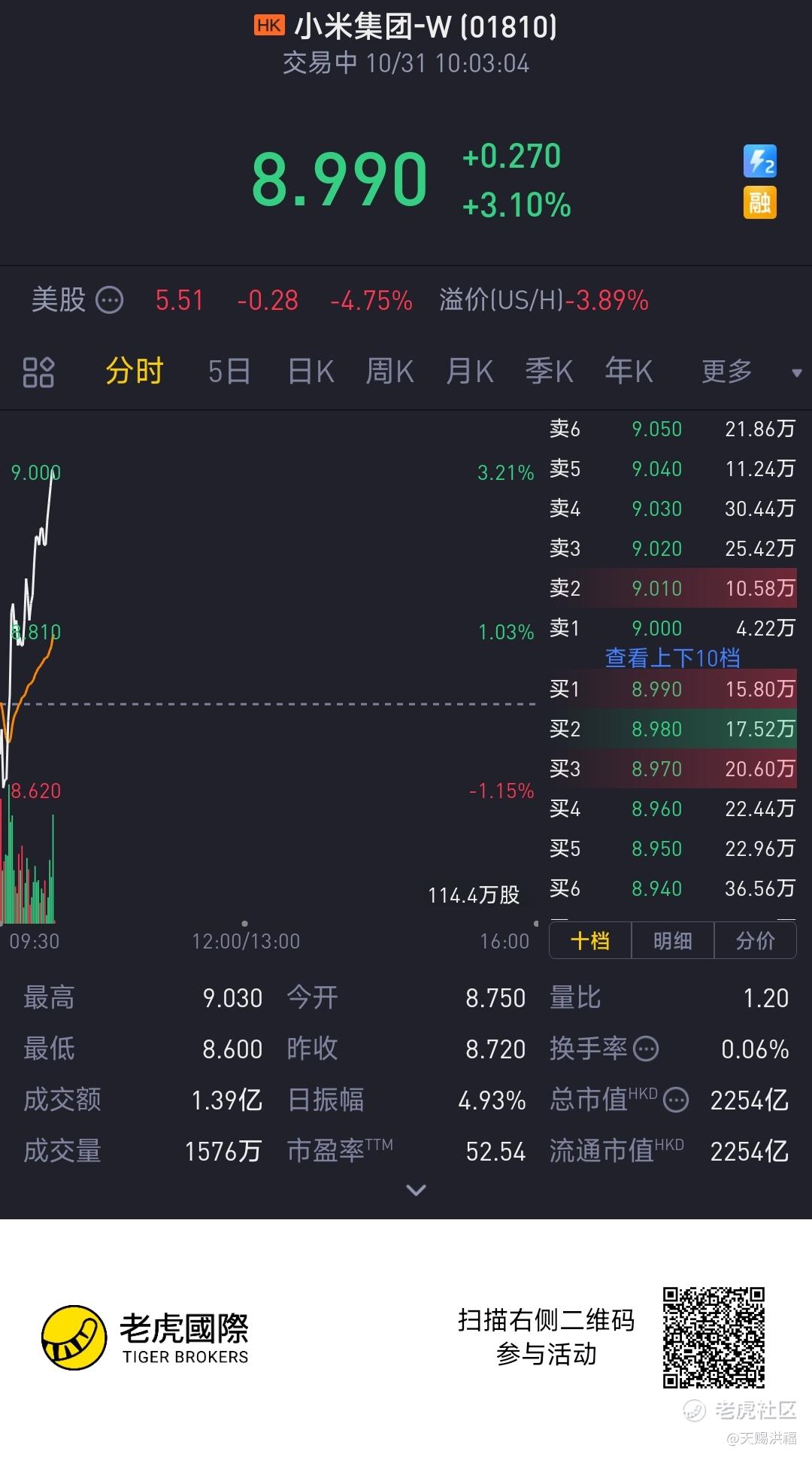Tap the 最高 value 9.030

(232, 998)
